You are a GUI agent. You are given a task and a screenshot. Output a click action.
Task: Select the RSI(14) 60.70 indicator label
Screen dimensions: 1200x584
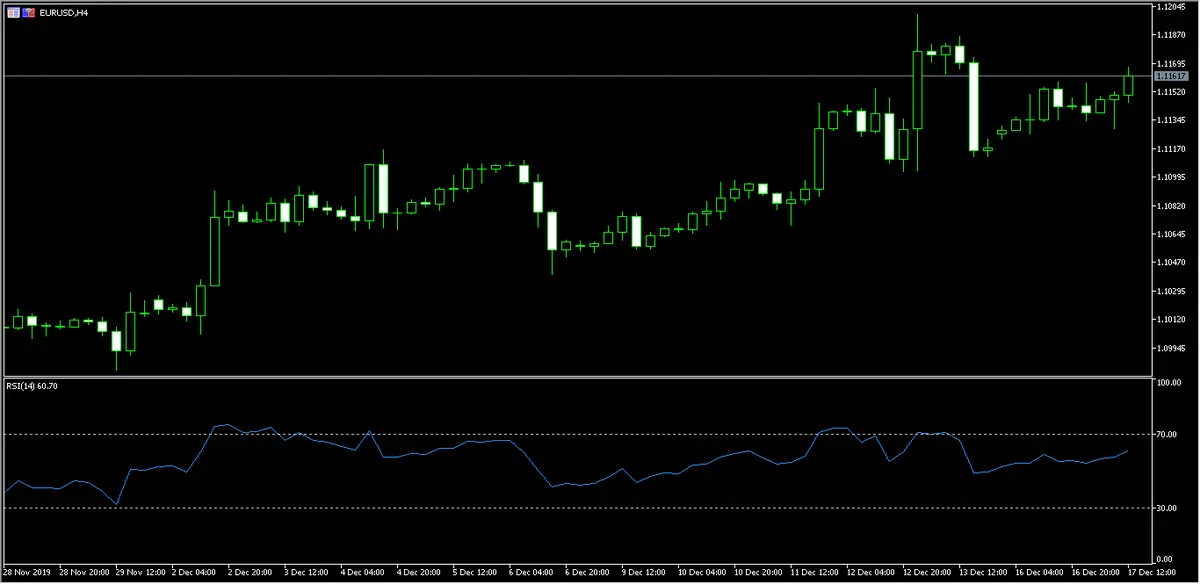[30, 384]
